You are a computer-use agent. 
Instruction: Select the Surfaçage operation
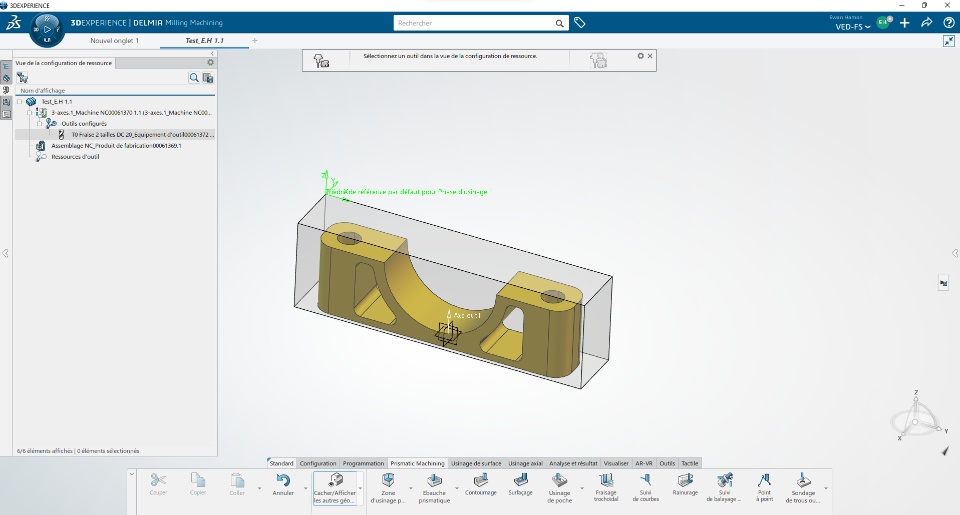(x=520, y=484)
